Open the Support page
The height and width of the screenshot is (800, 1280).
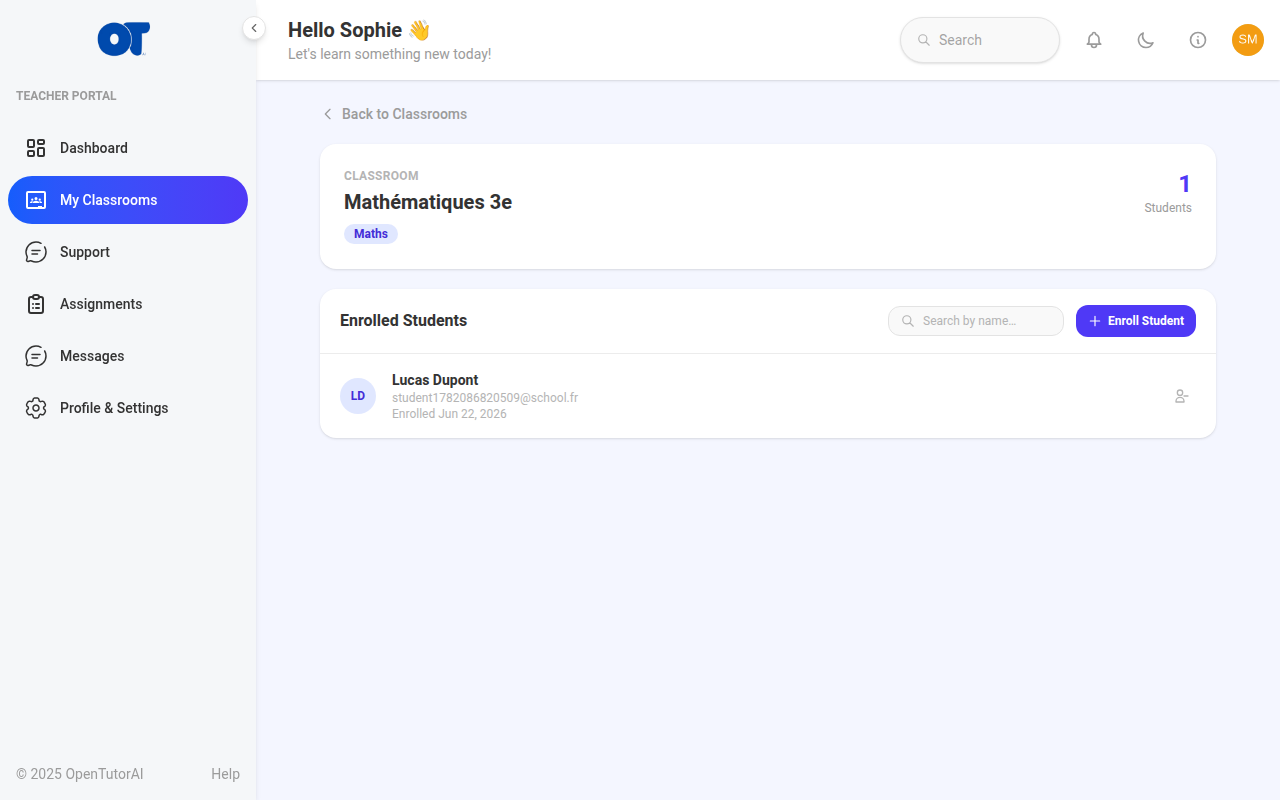[x=128, y=252]
